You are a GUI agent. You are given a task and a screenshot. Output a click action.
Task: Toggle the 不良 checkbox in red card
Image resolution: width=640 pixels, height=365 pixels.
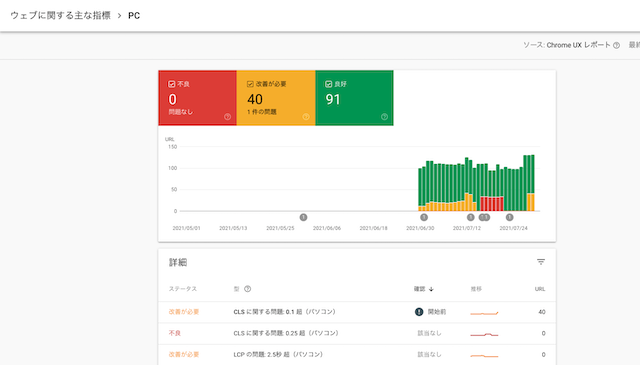click(171, 84)
